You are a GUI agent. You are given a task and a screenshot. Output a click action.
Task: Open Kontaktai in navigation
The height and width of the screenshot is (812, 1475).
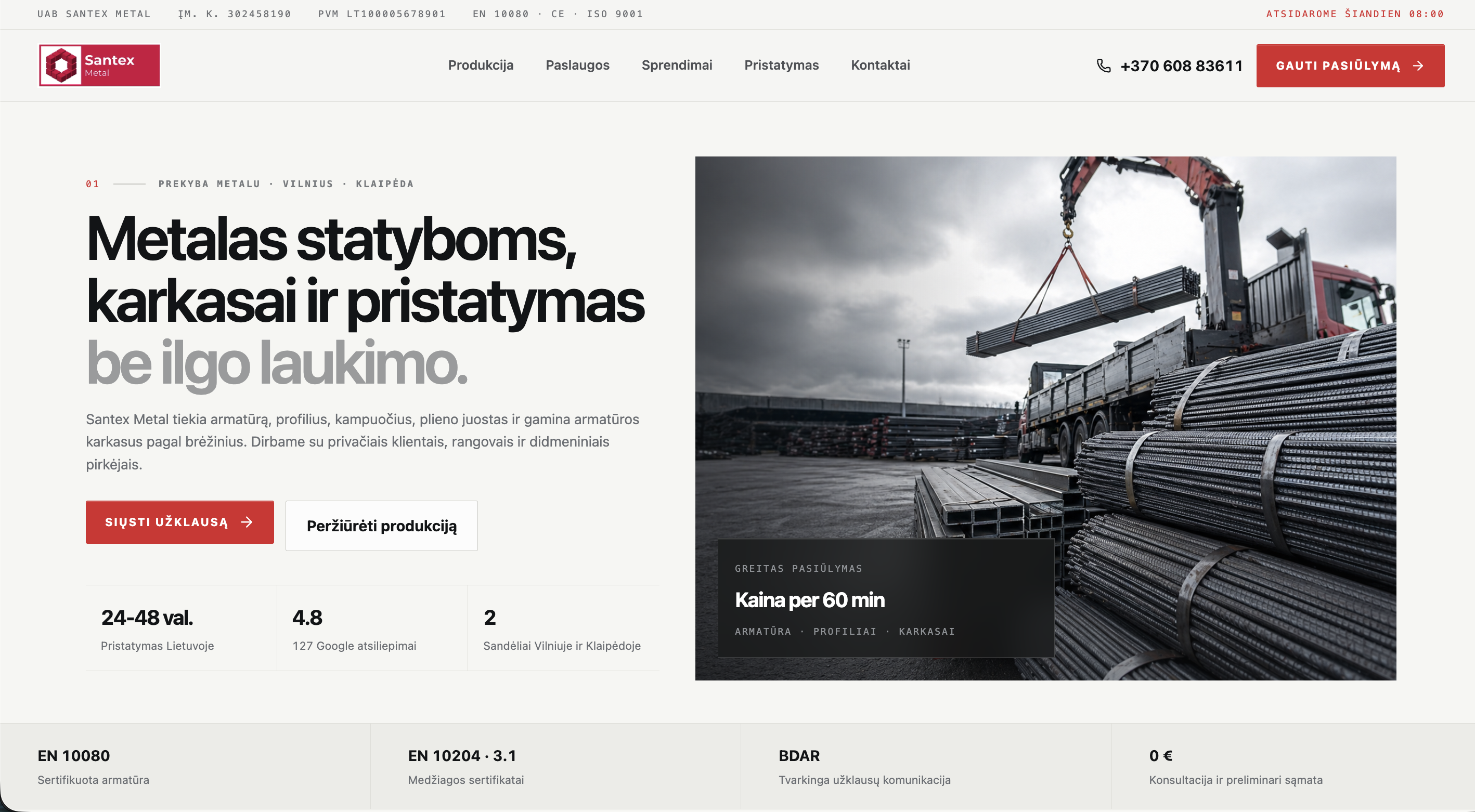tap(880, 65)
